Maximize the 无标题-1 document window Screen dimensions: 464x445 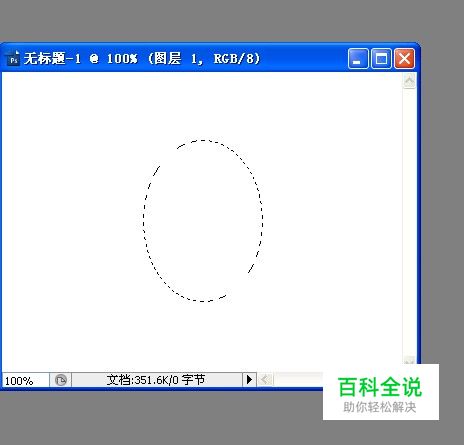[x=381, y=59]
